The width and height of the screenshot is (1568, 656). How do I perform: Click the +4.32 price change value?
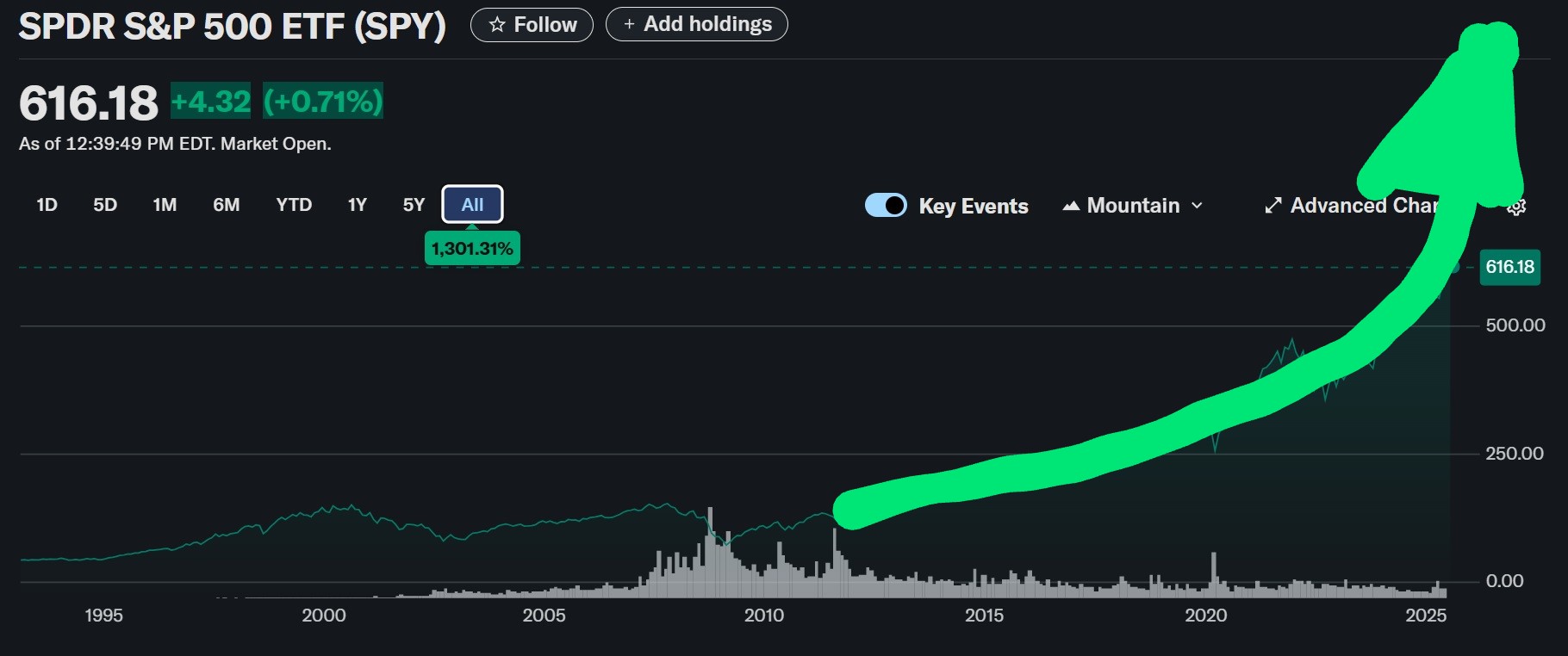coord(211,102)
